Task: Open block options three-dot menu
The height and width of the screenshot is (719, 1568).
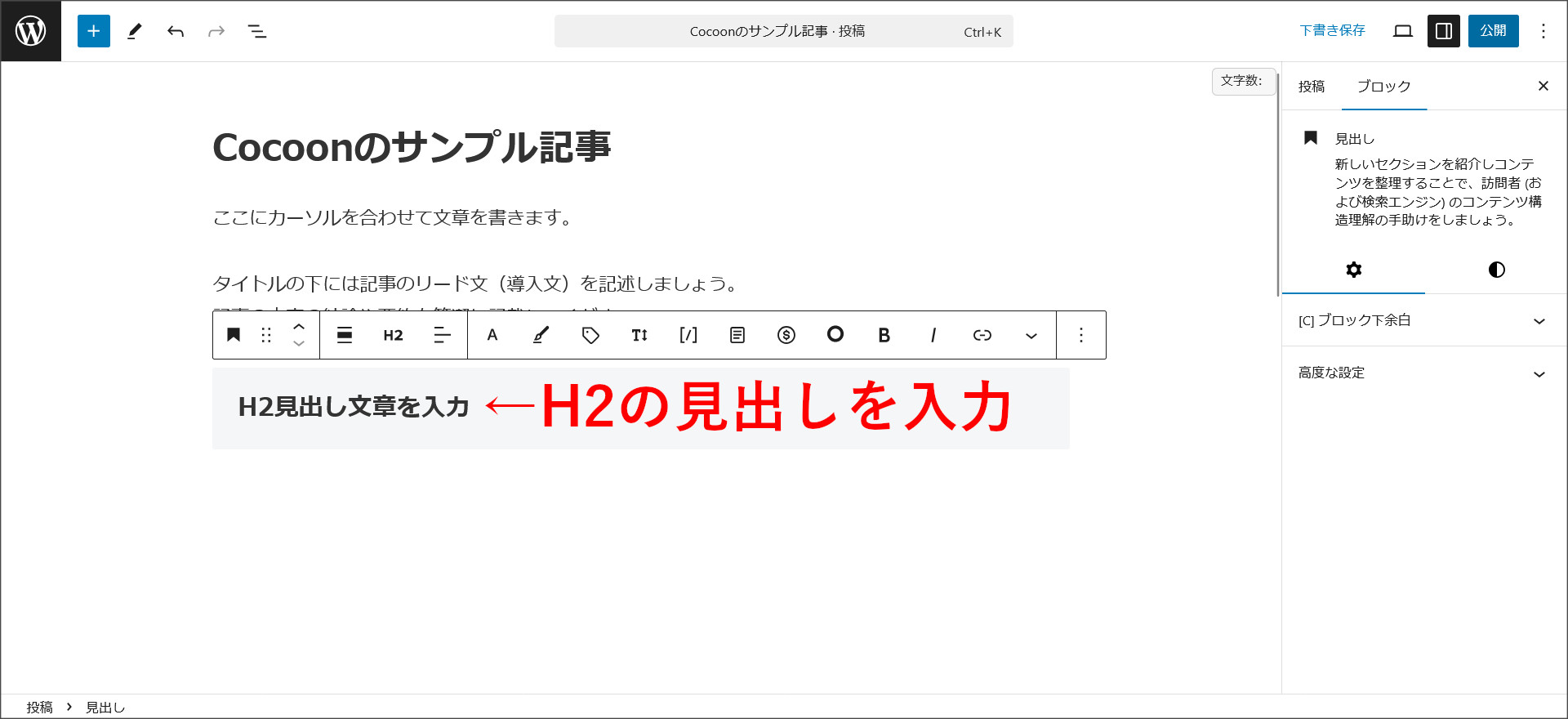Action: [1081, 335]
